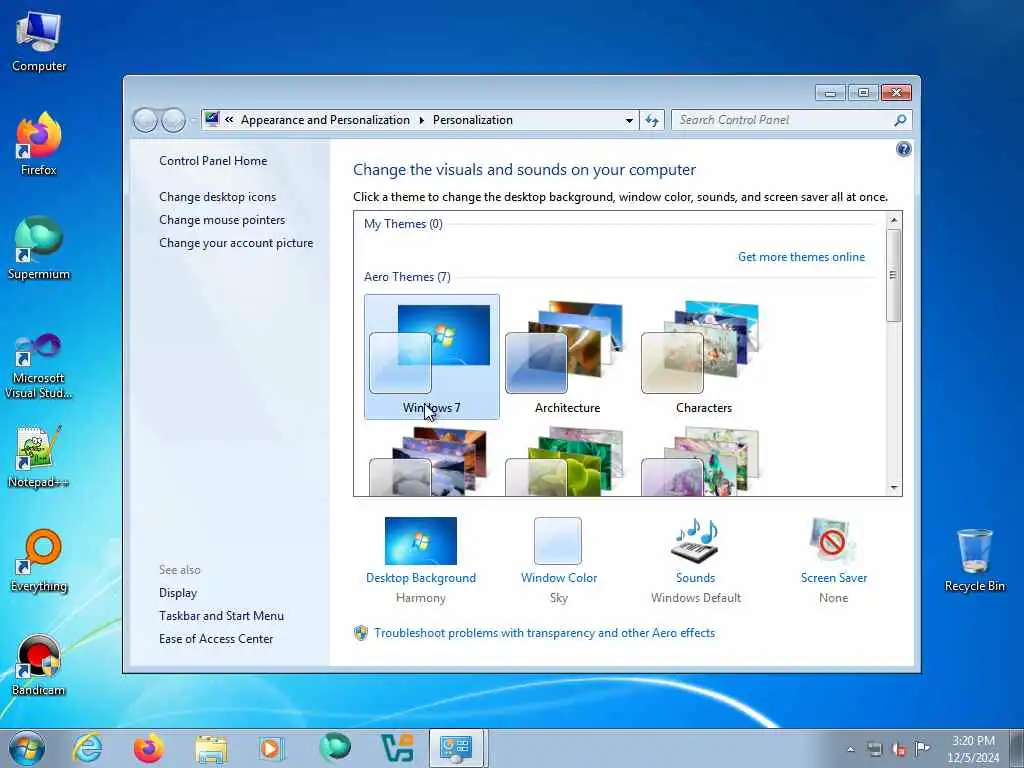
Task: Show hidden tray icons arrow
Action: pos(850,749)
